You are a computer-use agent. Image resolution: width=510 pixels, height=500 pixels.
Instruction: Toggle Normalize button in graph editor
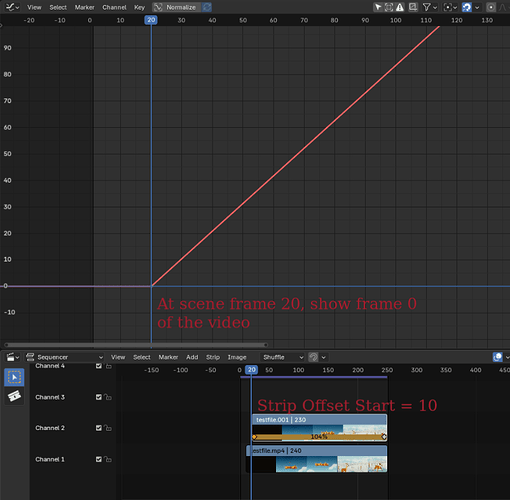[177, 7]
